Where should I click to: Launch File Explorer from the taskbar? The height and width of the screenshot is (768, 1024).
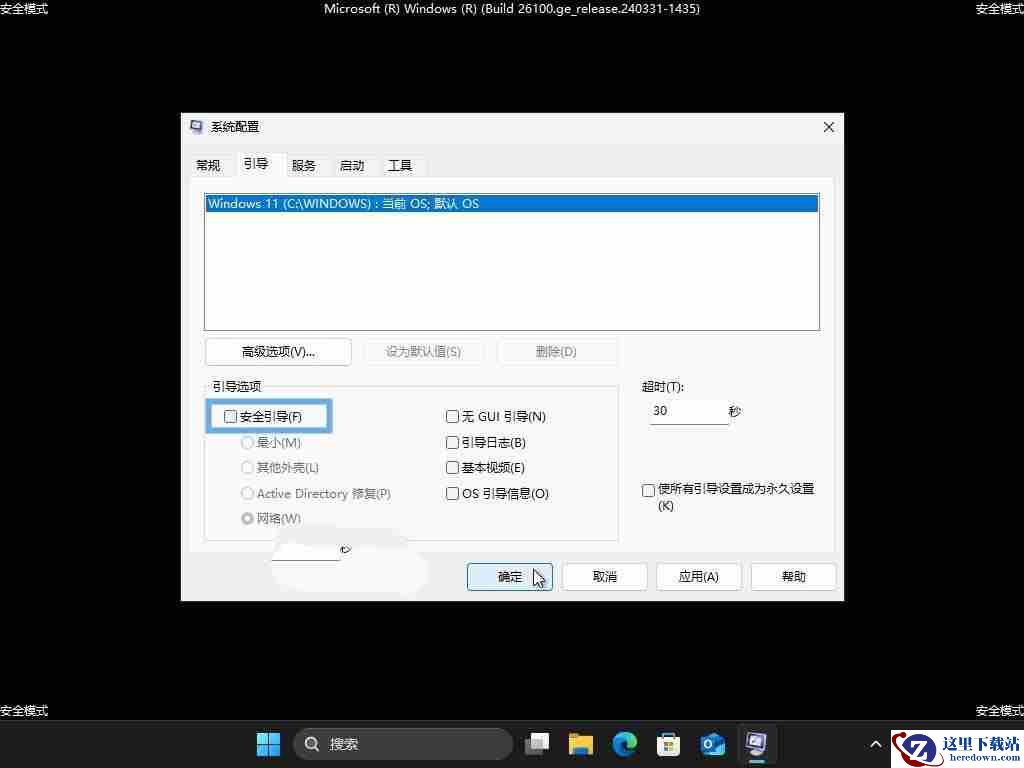pyautogui.click(x=581, y=744)
